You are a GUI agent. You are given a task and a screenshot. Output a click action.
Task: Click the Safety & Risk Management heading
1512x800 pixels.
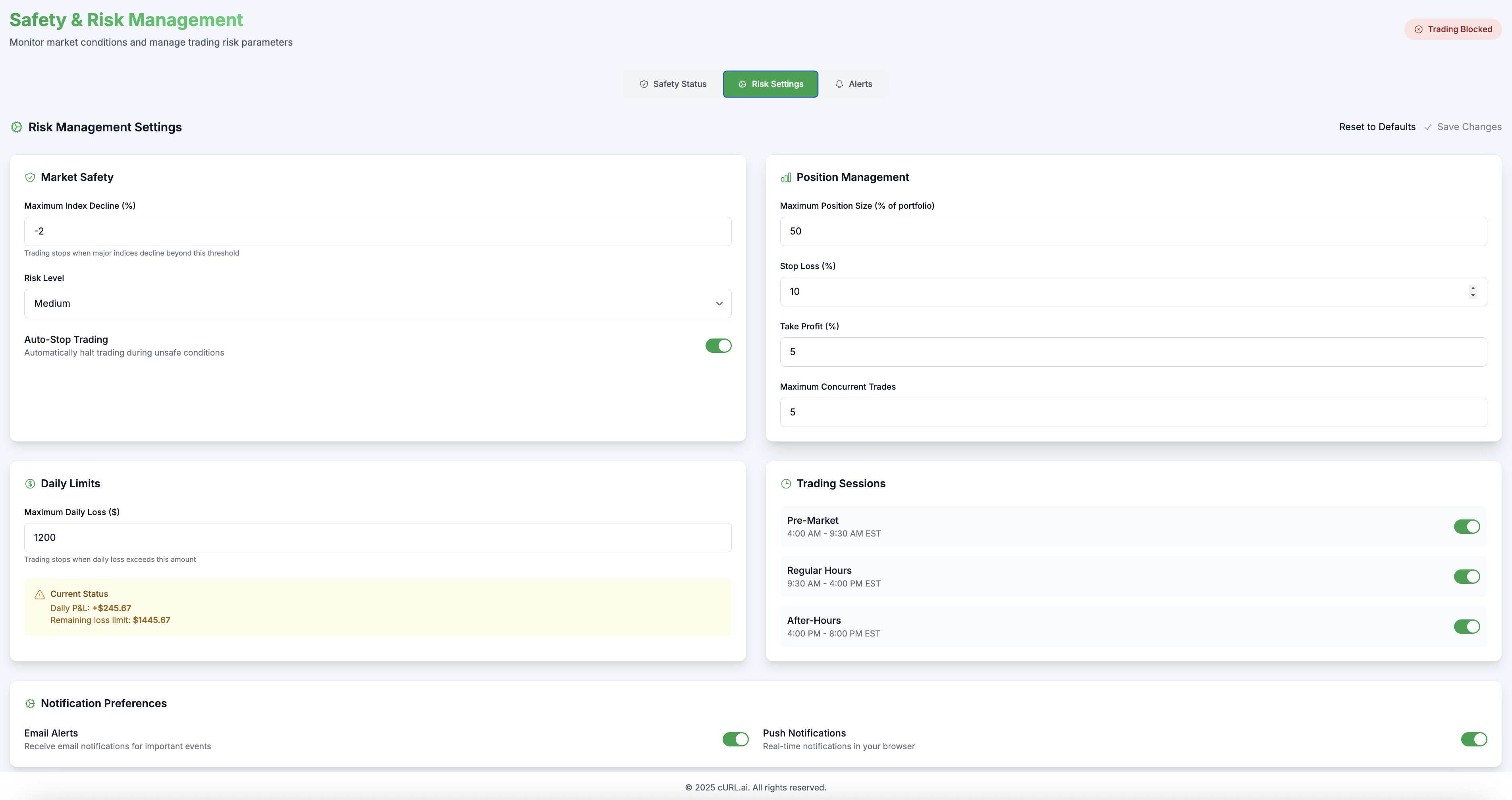point(126,20)
